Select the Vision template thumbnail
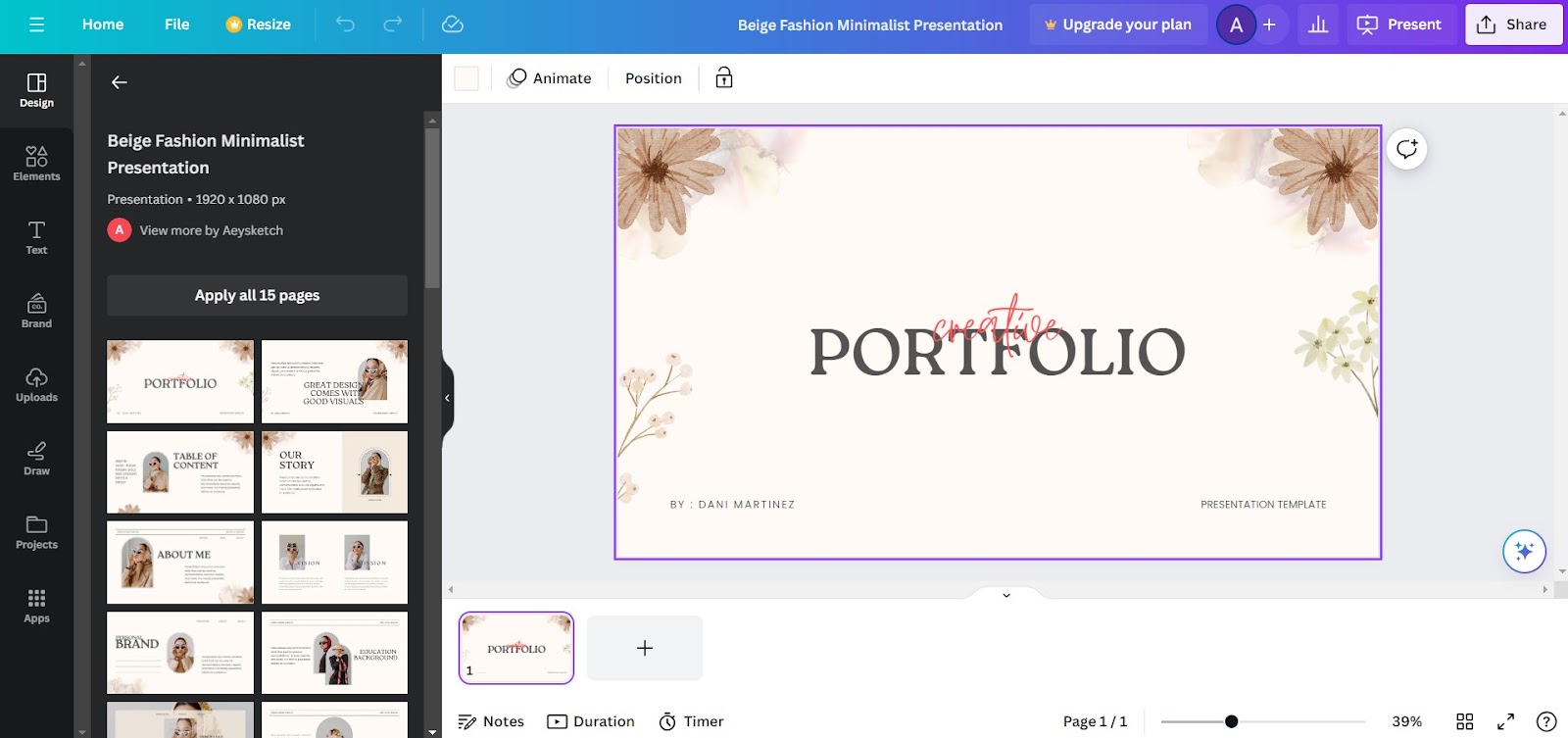Screen dimensions: 1568x738 (334, 563)
